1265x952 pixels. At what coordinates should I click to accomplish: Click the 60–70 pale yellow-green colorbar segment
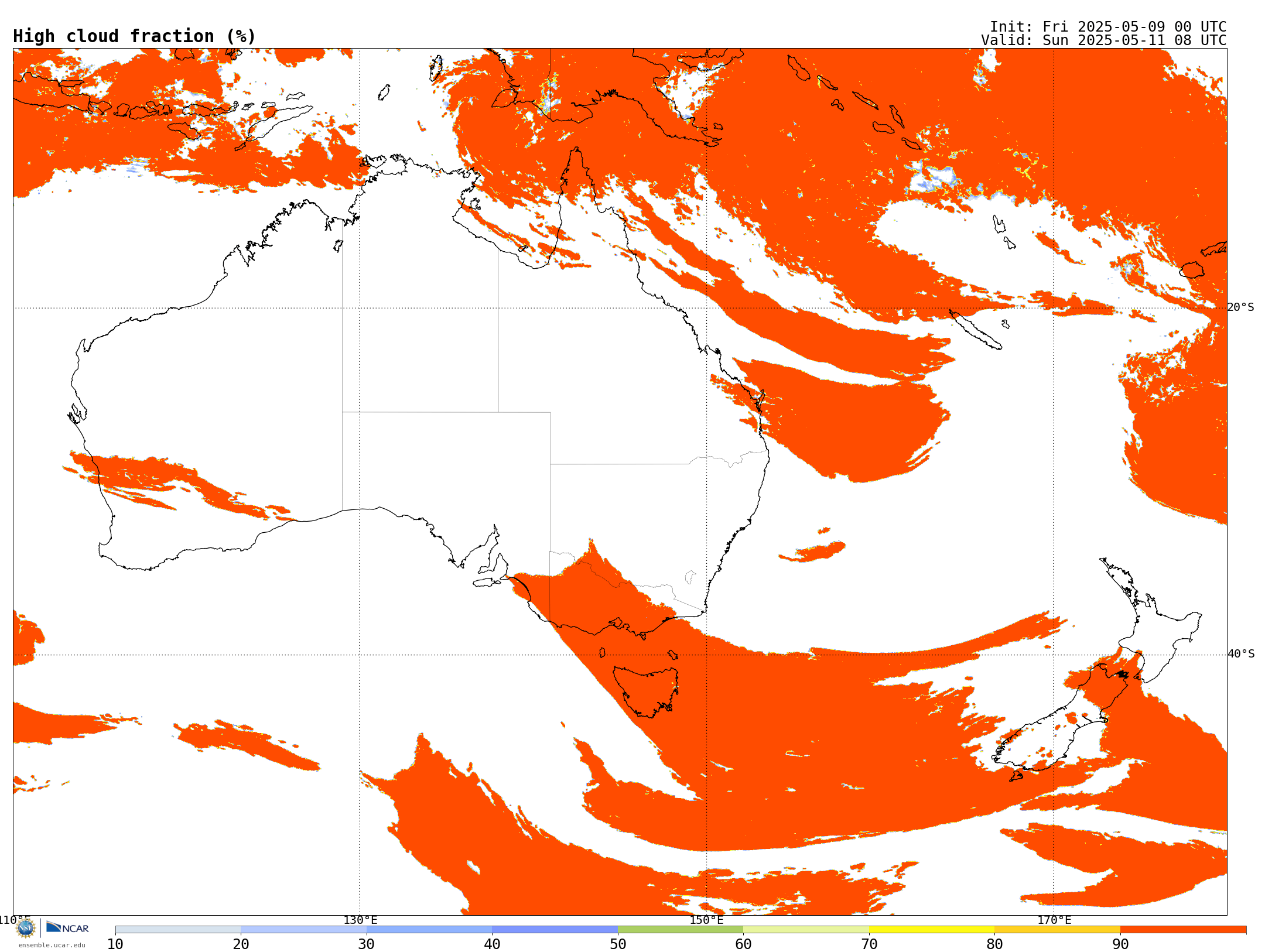[x=806, y=930]
